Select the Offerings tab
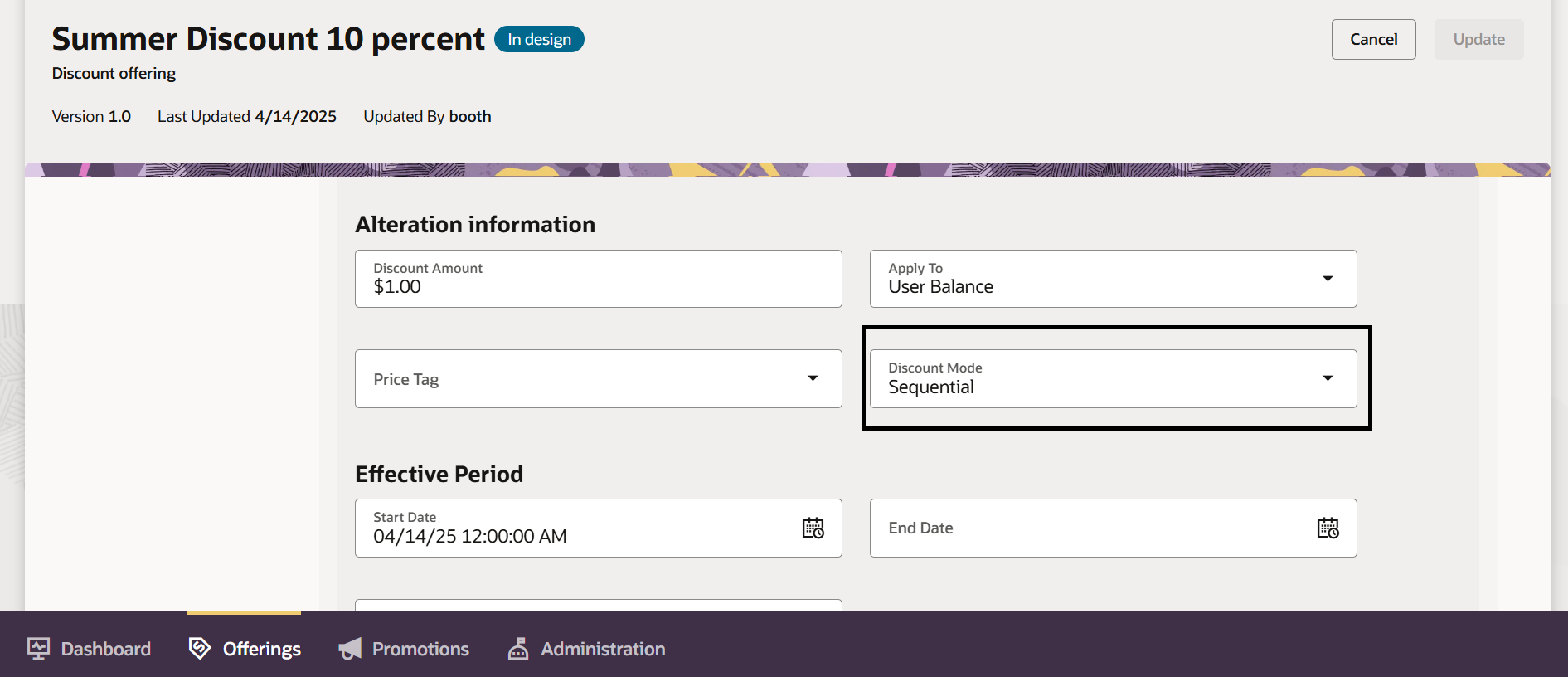1568x677 pixels. 261,649
